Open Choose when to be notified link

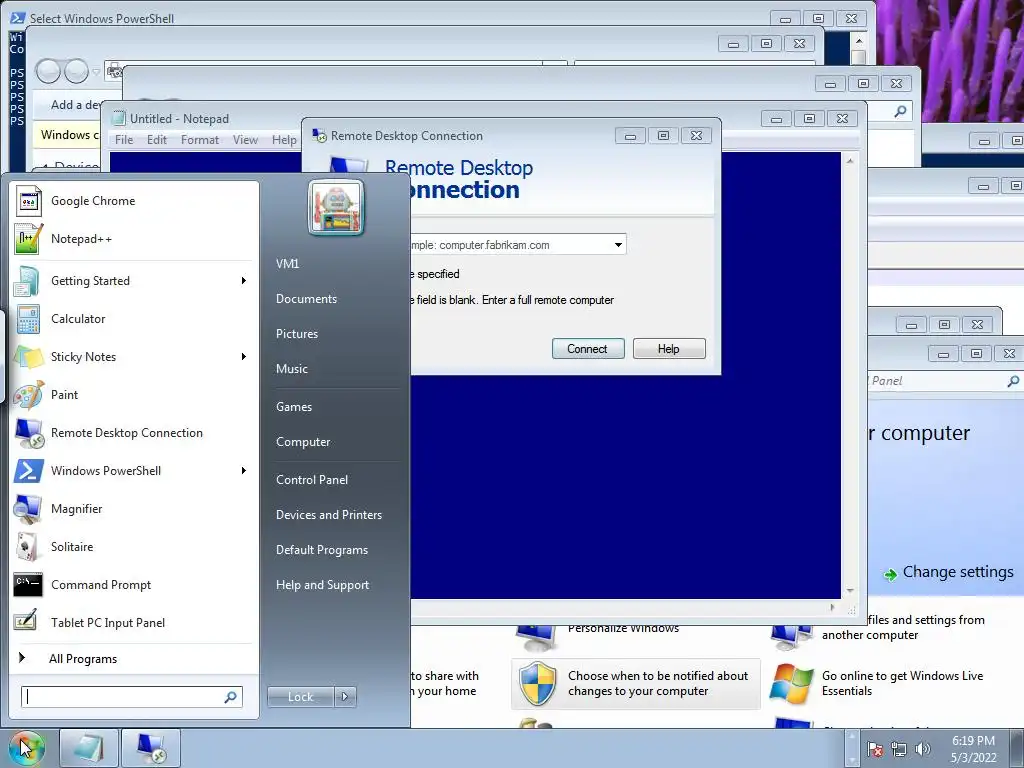tap(658, 684)
